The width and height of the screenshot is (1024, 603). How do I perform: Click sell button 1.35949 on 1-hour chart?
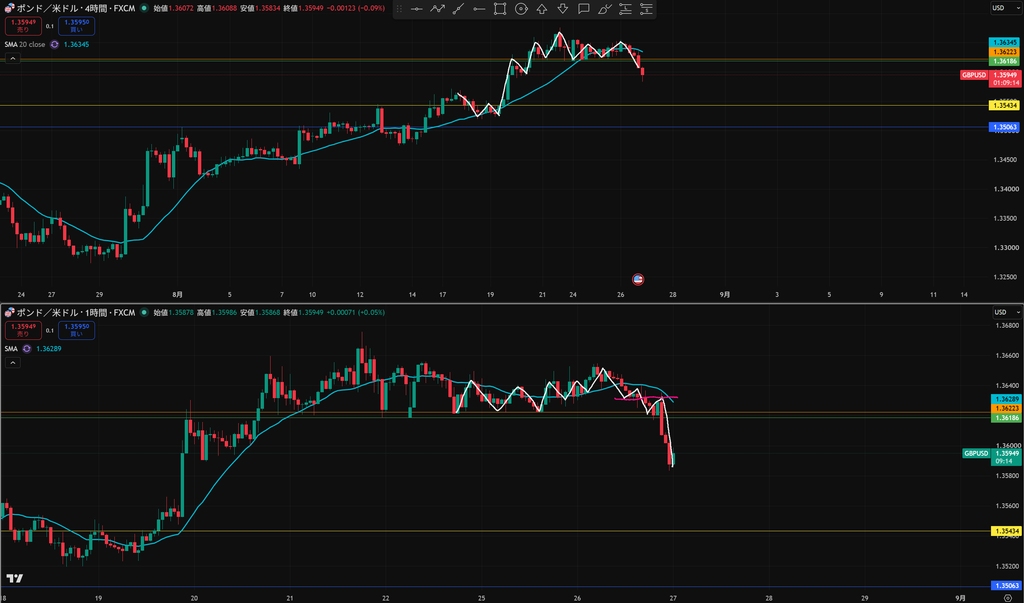pyautogui.click(x=23, y=330)
